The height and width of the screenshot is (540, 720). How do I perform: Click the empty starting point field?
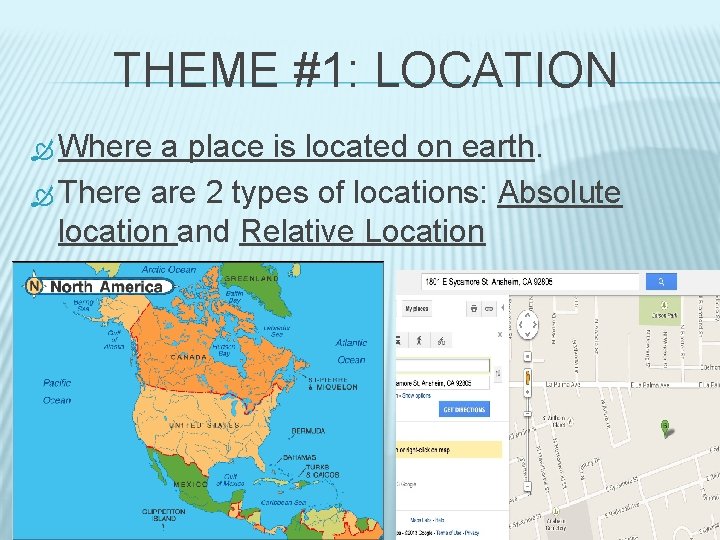(443, 366)
